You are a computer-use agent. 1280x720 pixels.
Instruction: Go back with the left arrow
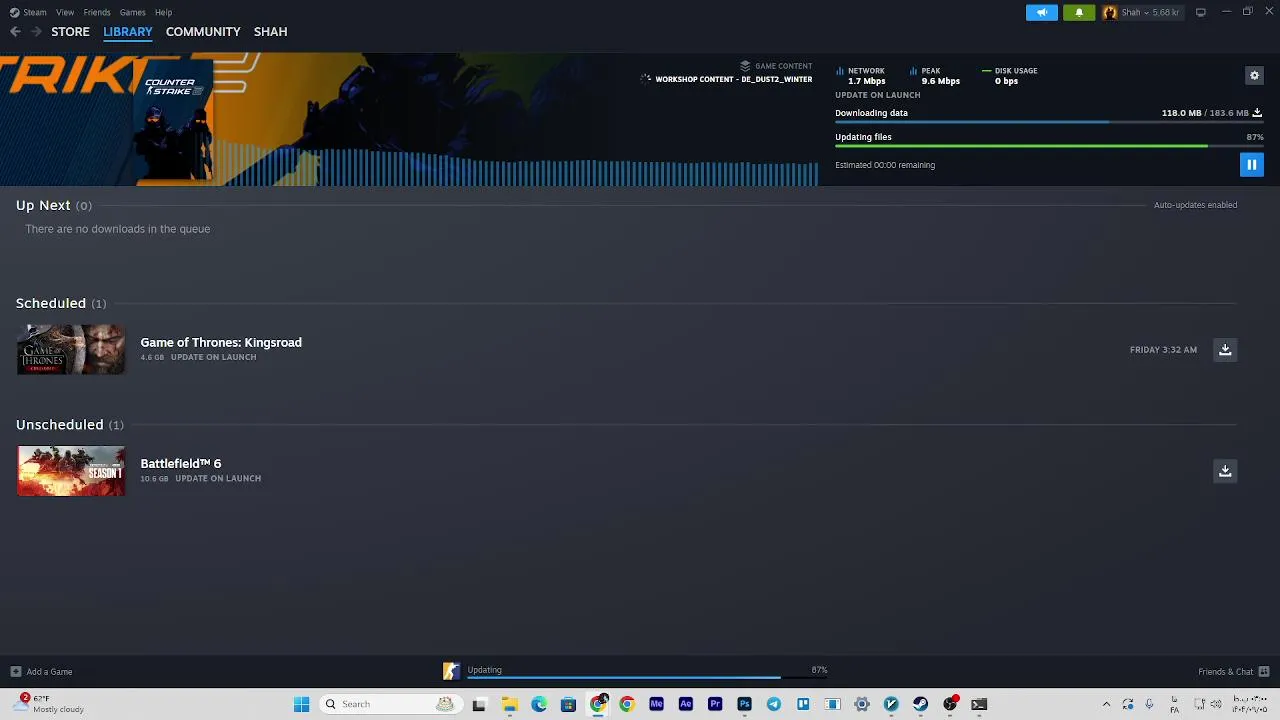[x=15, y=32]
